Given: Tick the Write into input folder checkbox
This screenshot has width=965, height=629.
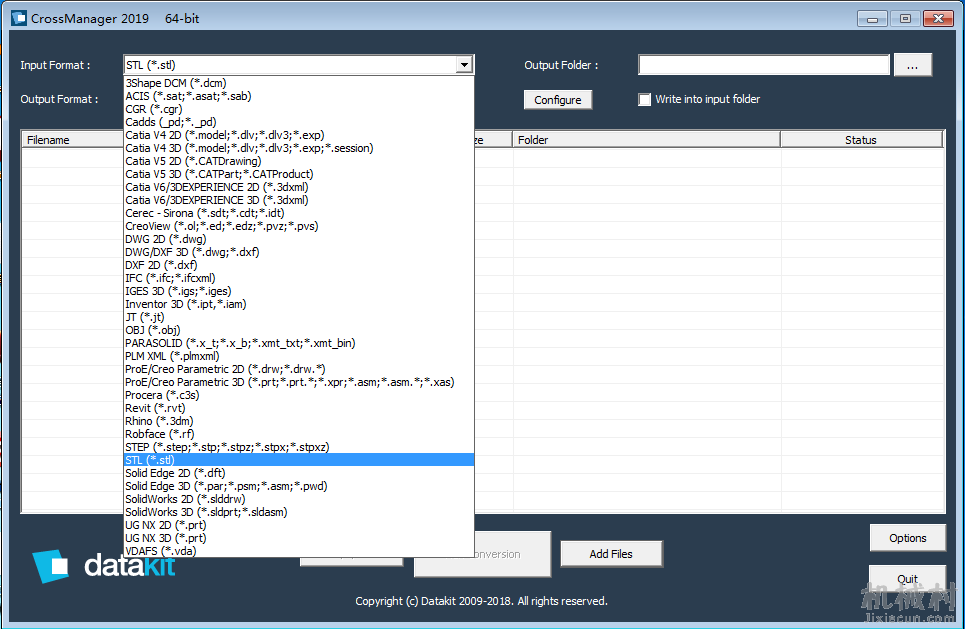Looking at the screenshot, I should point(644,100).
